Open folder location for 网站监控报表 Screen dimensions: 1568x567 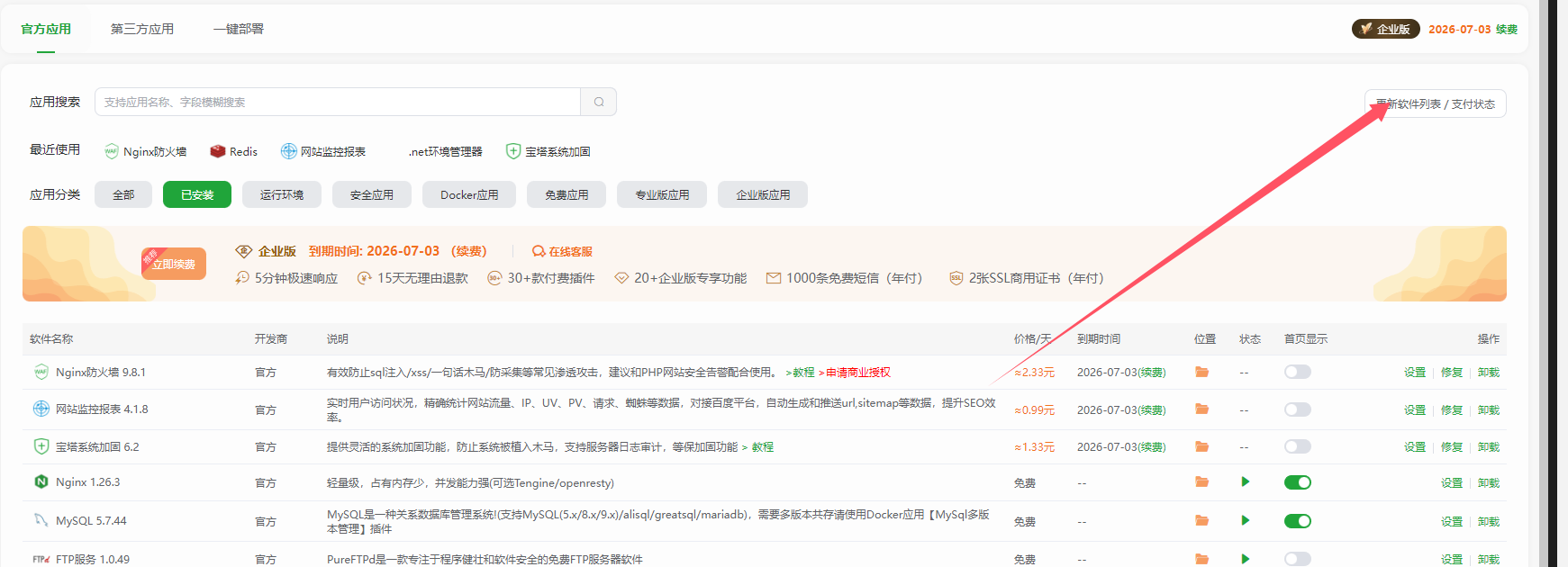click(1201, 409)
